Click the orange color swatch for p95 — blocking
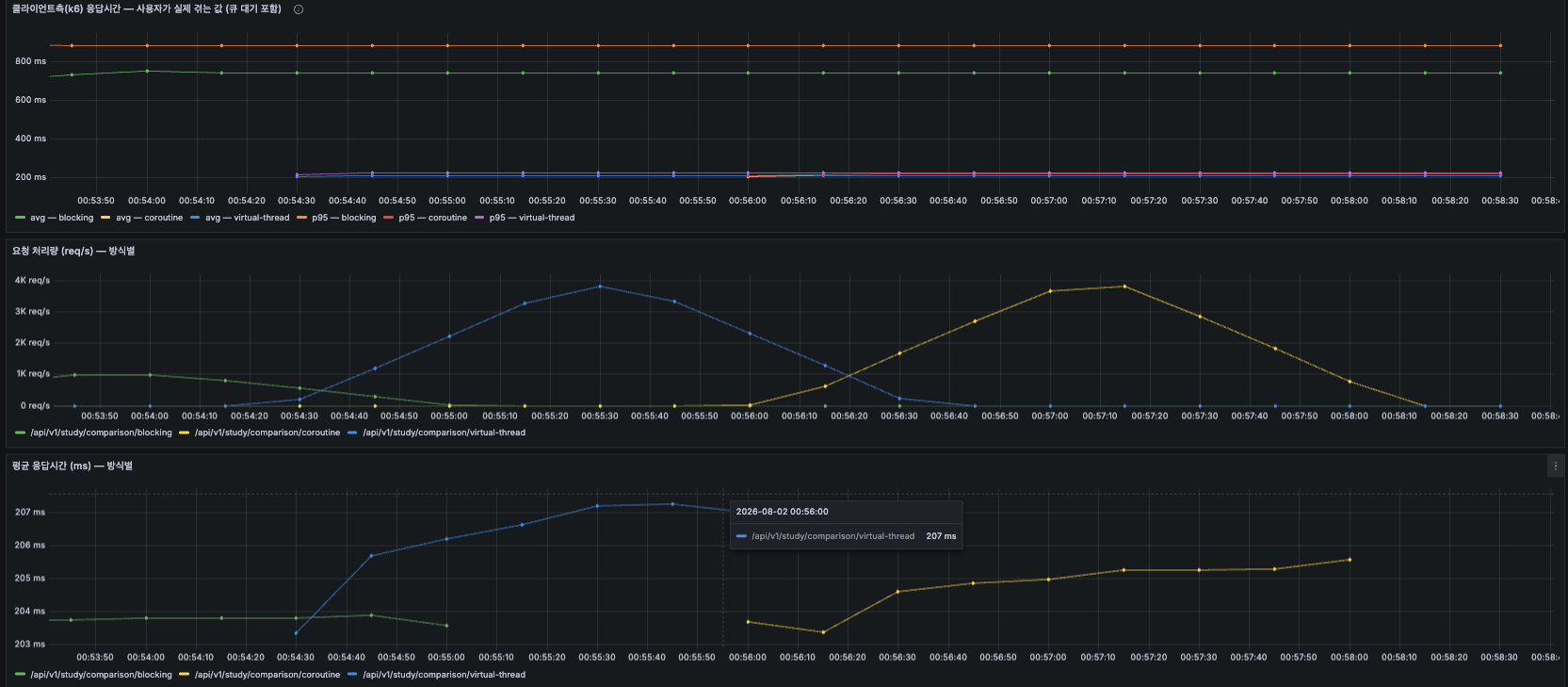This screenshot has height=687, width=1568. [302, 218]
